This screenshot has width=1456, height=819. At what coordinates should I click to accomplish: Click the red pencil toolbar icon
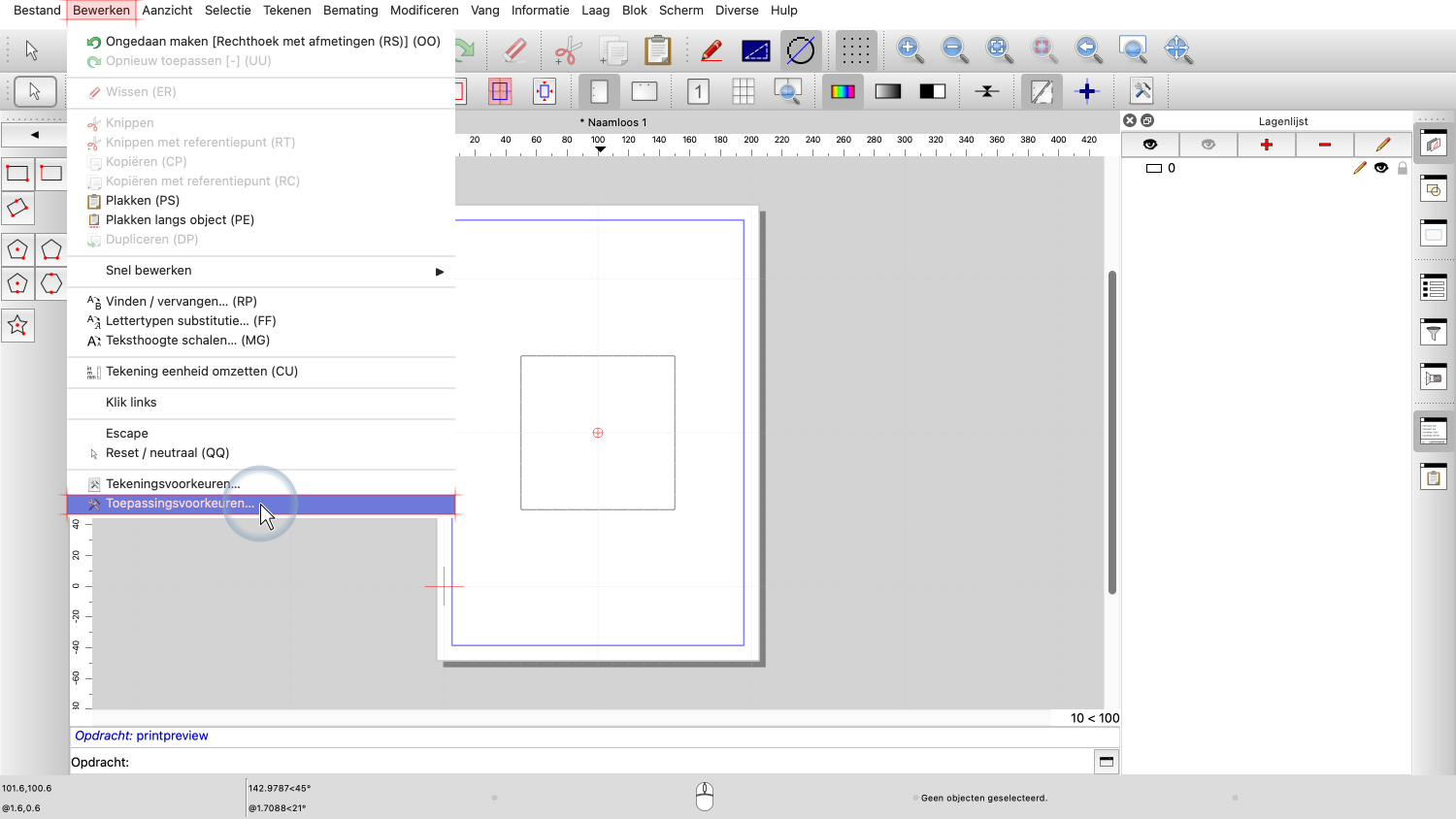tap(711, 49)
